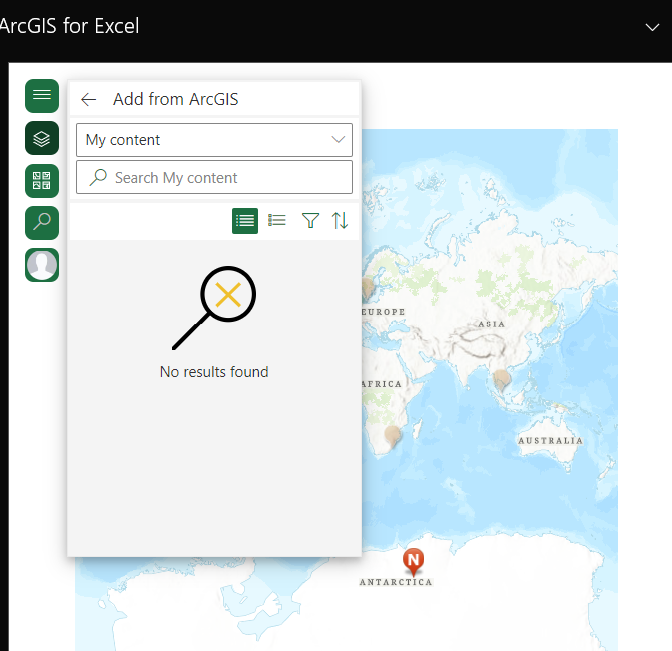
Task: Select the red N marker on Antarctica
Action: 413,560
